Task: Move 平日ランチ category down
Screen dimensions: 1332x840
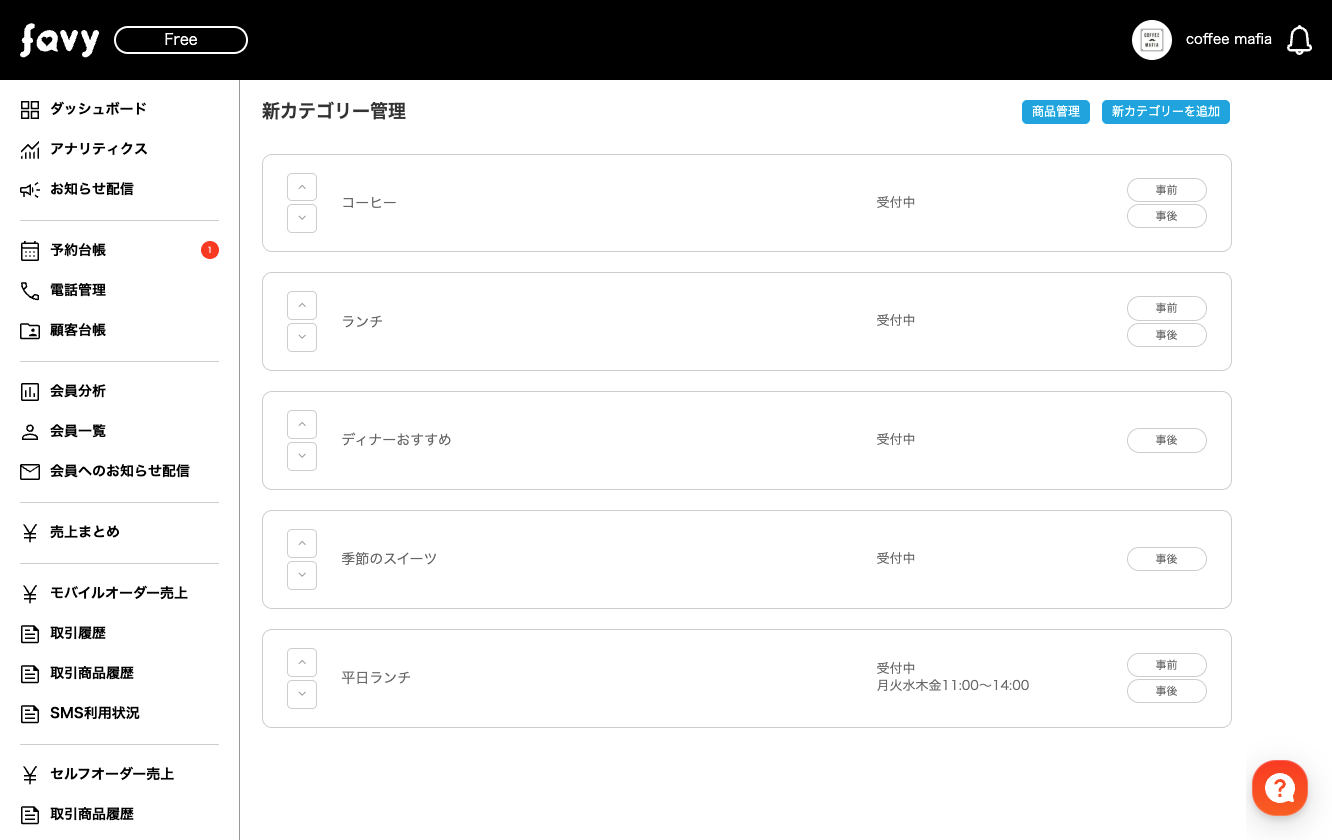Action: 302,694
